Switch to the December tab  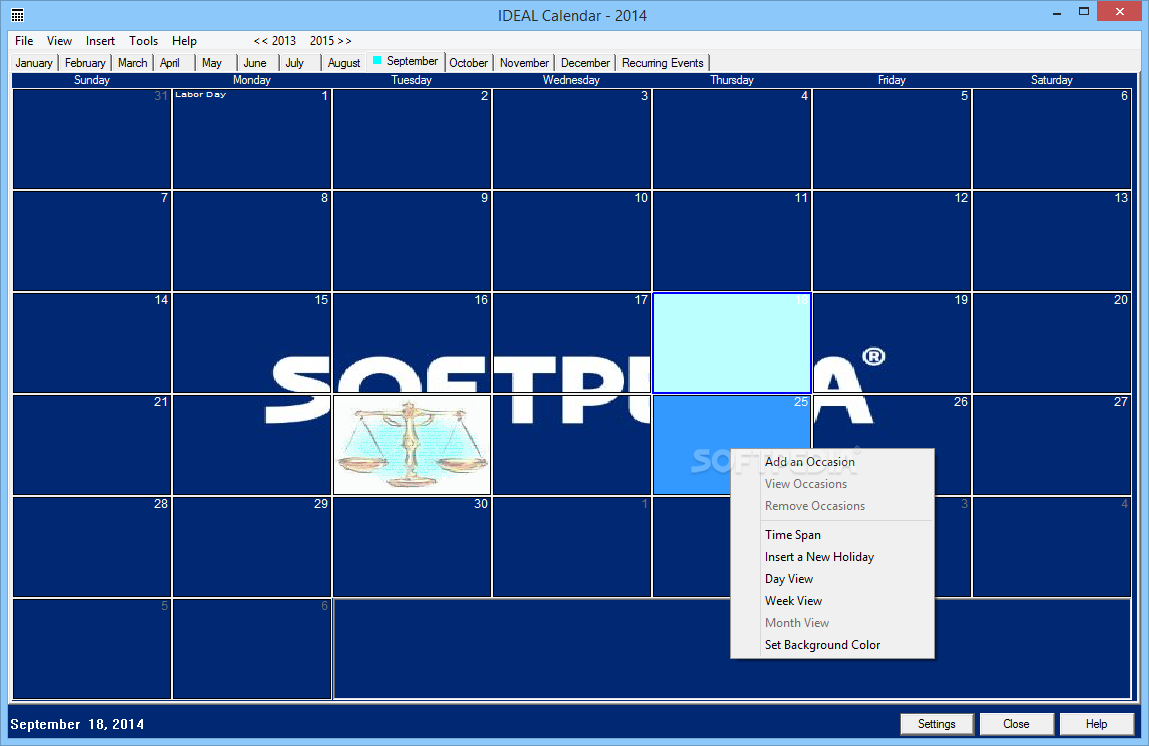coord(585,63)
